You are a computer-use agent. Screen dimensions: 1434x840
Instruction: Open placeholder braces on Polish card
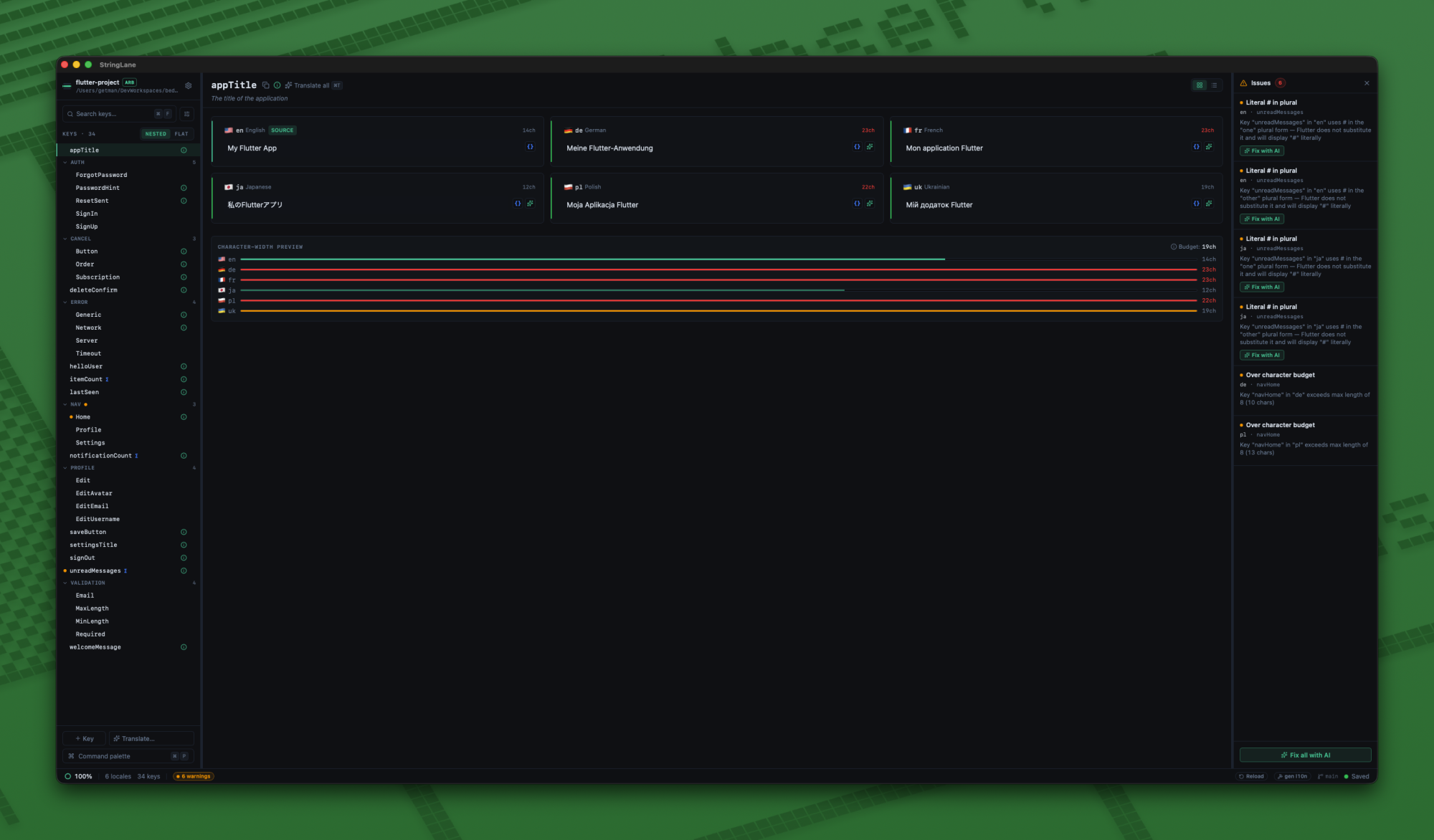click(x=857, y=204)
